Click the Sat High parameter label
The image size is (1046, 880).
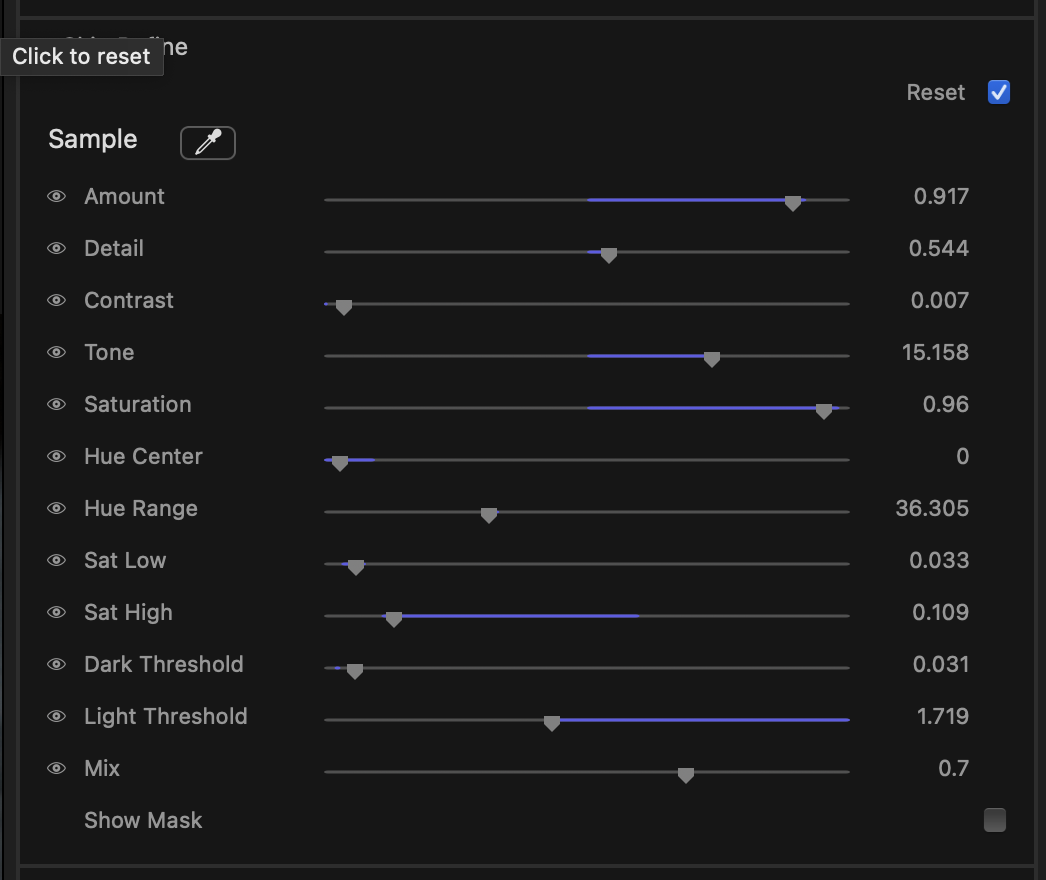(128, 612)
